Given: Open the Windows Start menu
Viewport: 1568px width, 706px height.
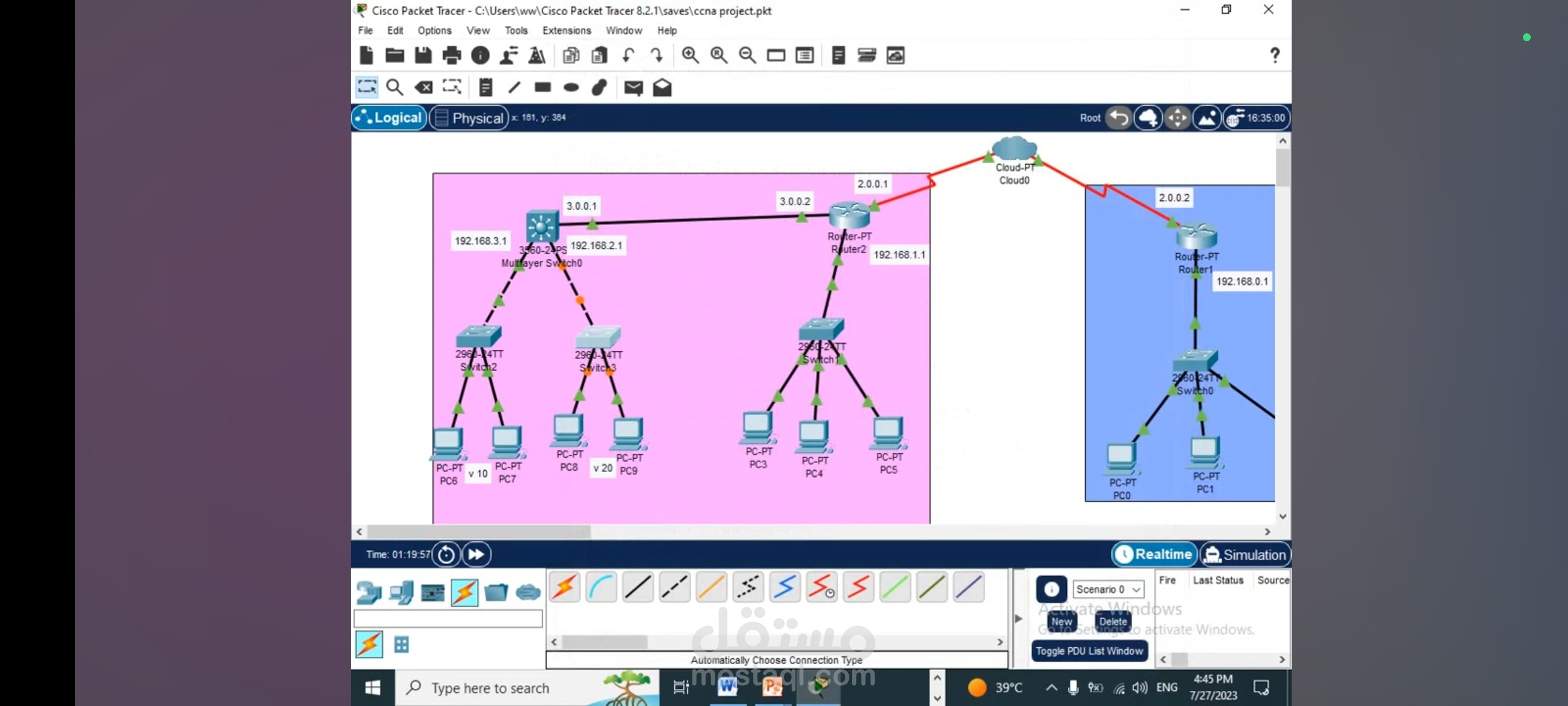Looking at the screenshot, I should pos(372,688).
